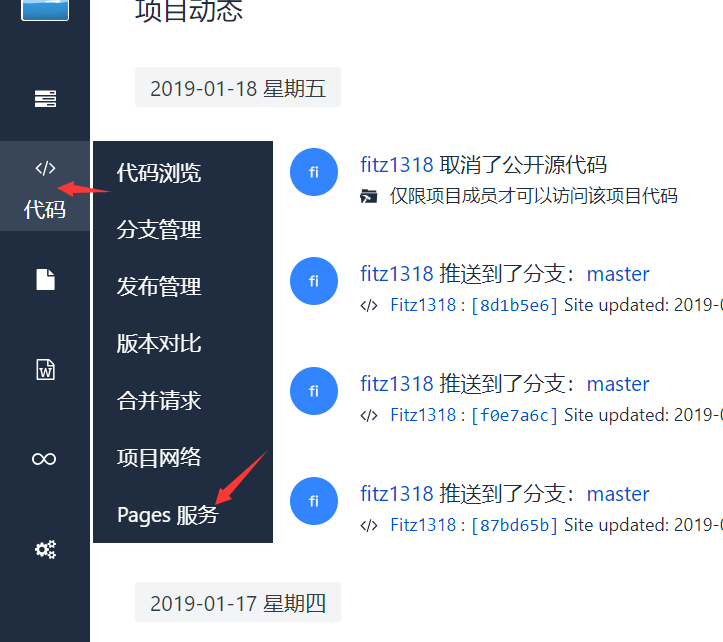Open Pages 服务 in the code submenu
723x642 pixels.
(x=167, y=515)
